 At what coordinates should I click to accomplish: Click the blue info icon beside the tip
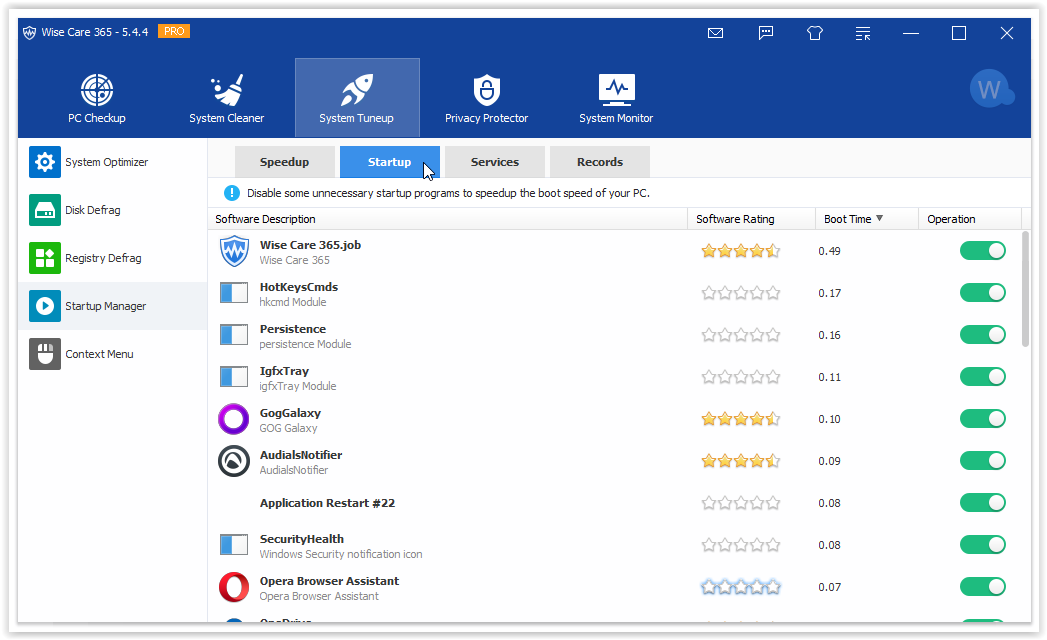(x=232, y=193)
